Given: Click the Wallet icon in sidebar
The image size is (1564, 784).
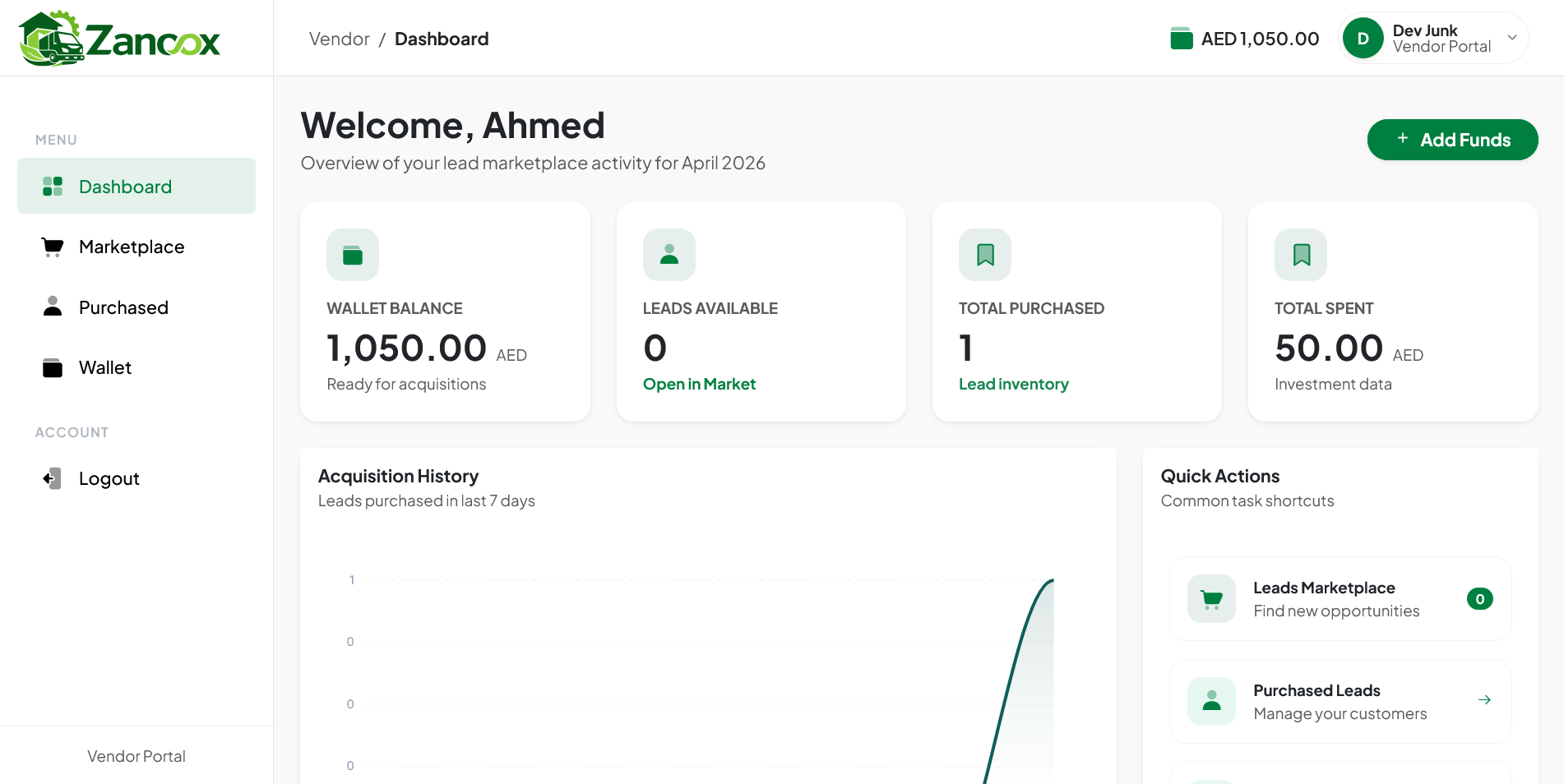Looking at the screenshot, I should (53, 367).
